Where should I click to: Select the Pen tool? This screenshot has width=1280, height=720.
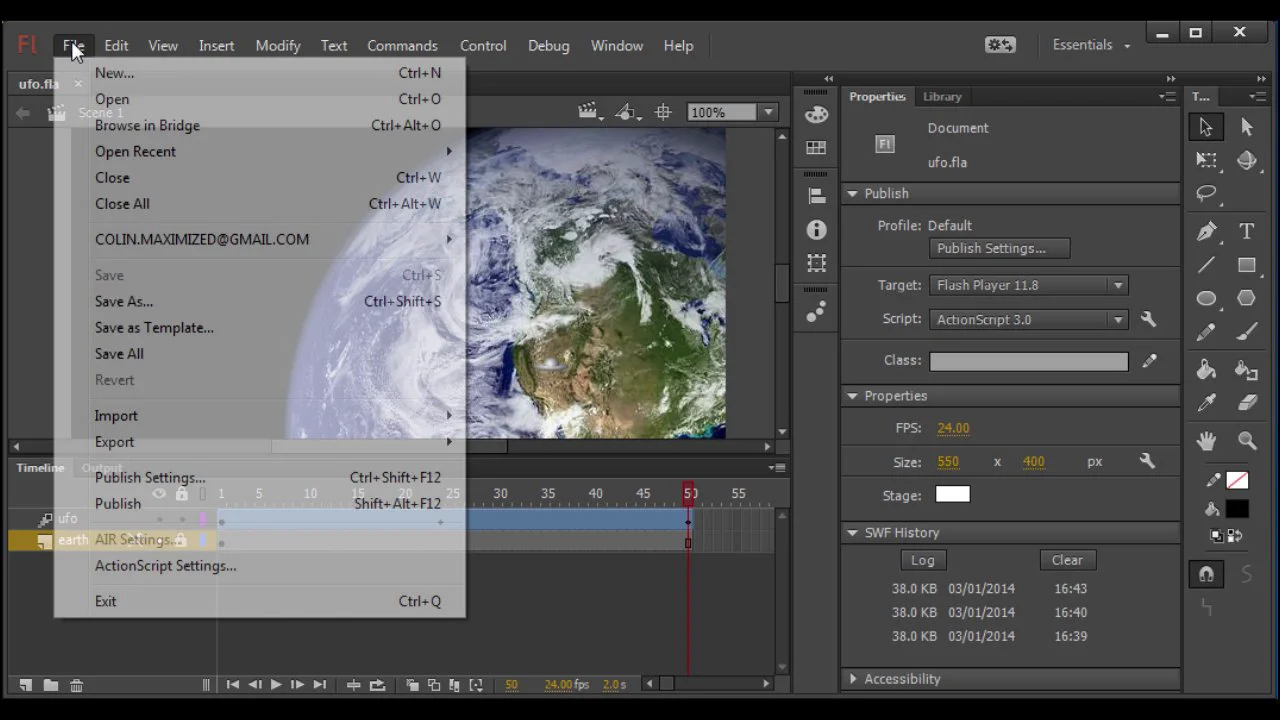click(x=1206, y=231)
